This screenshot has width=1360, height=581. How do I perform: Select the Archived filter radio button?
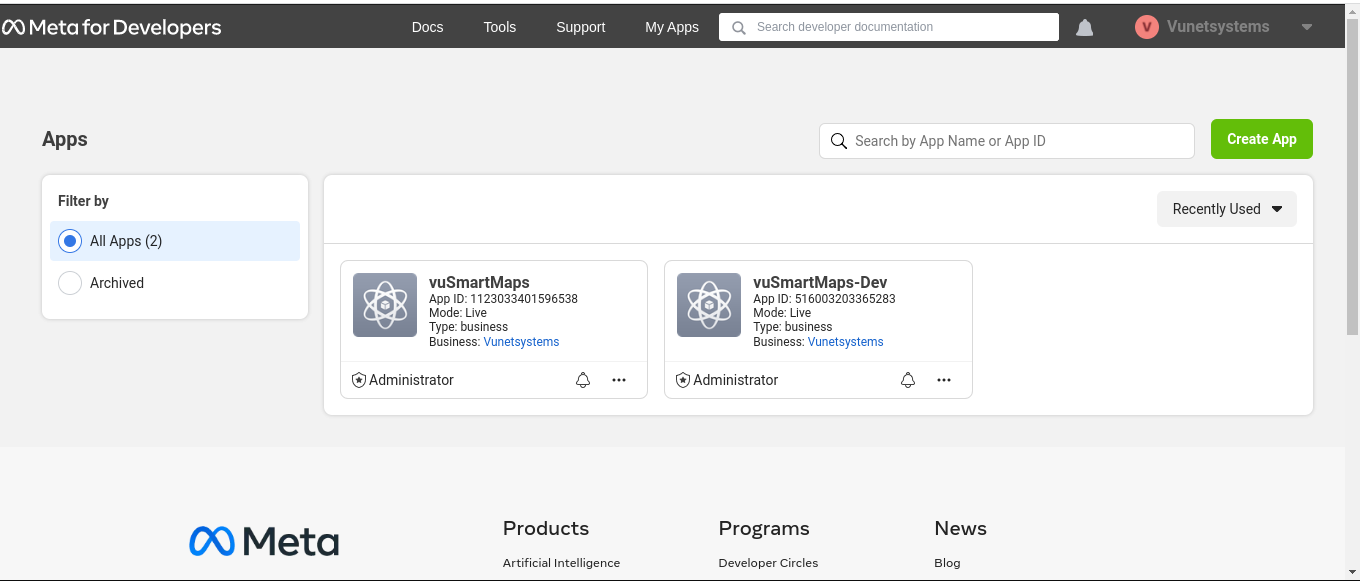coord(70,283)
